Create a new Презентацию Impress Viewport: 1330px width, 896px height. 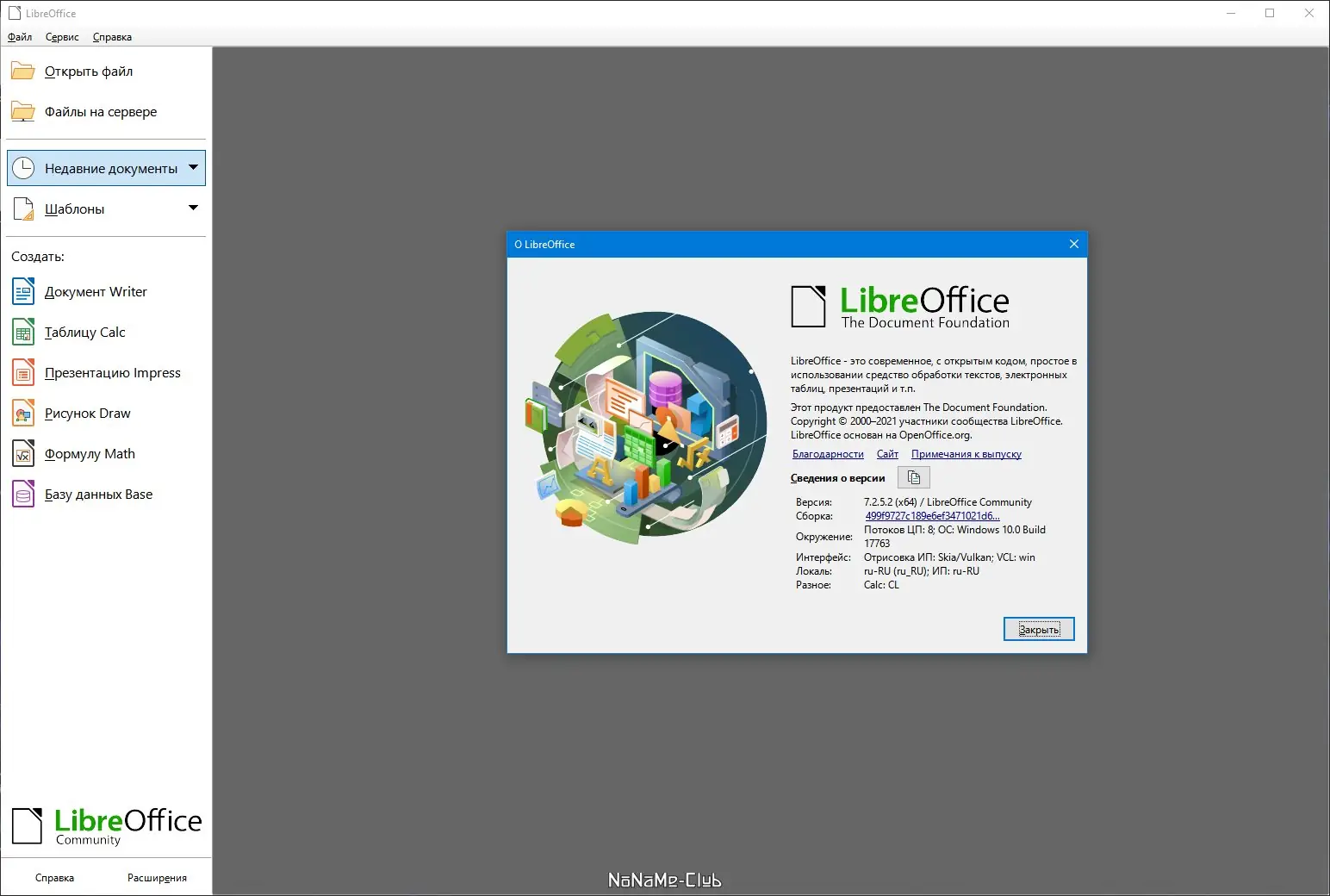[113, 373]
